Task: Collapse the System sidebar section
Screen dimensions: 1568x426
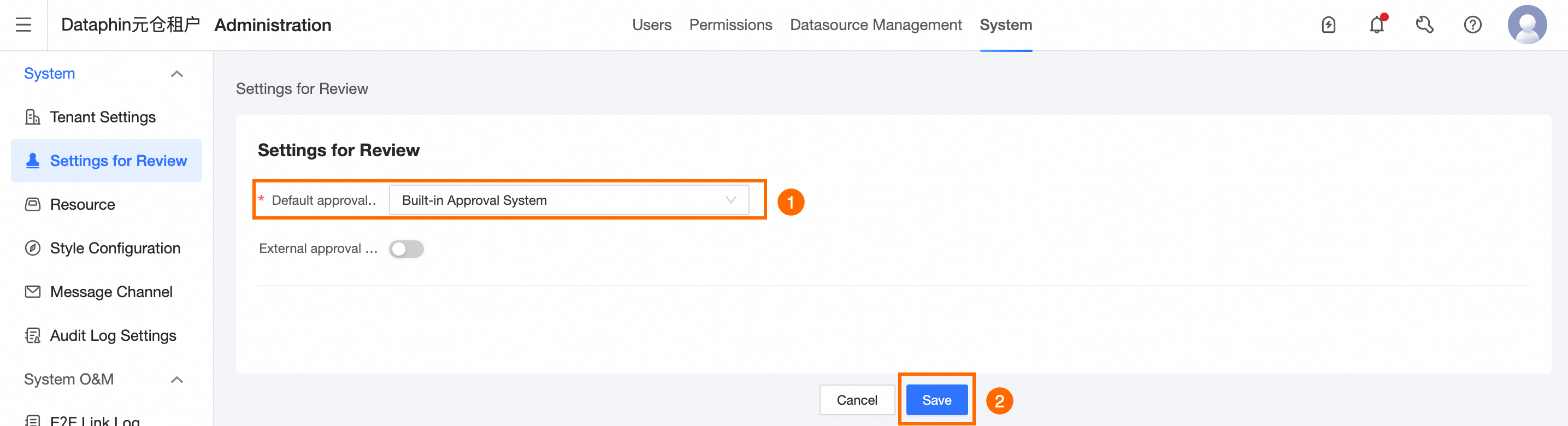Action: point(176,74)
